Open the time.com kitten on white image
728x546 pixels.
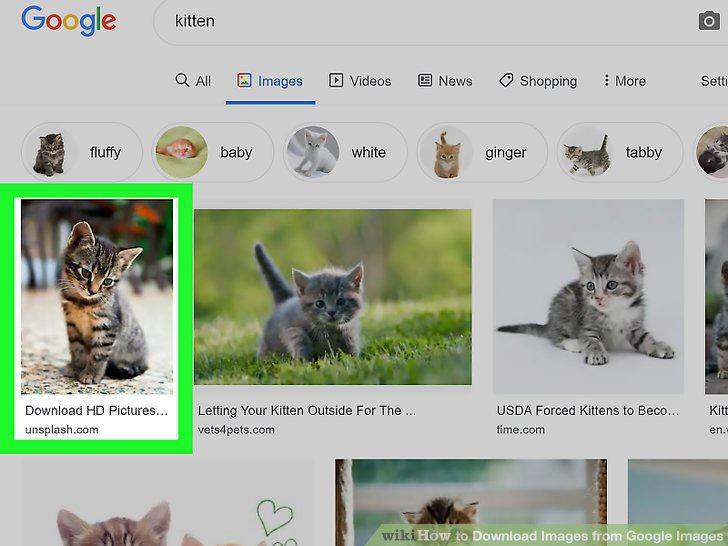click(588, 297)
